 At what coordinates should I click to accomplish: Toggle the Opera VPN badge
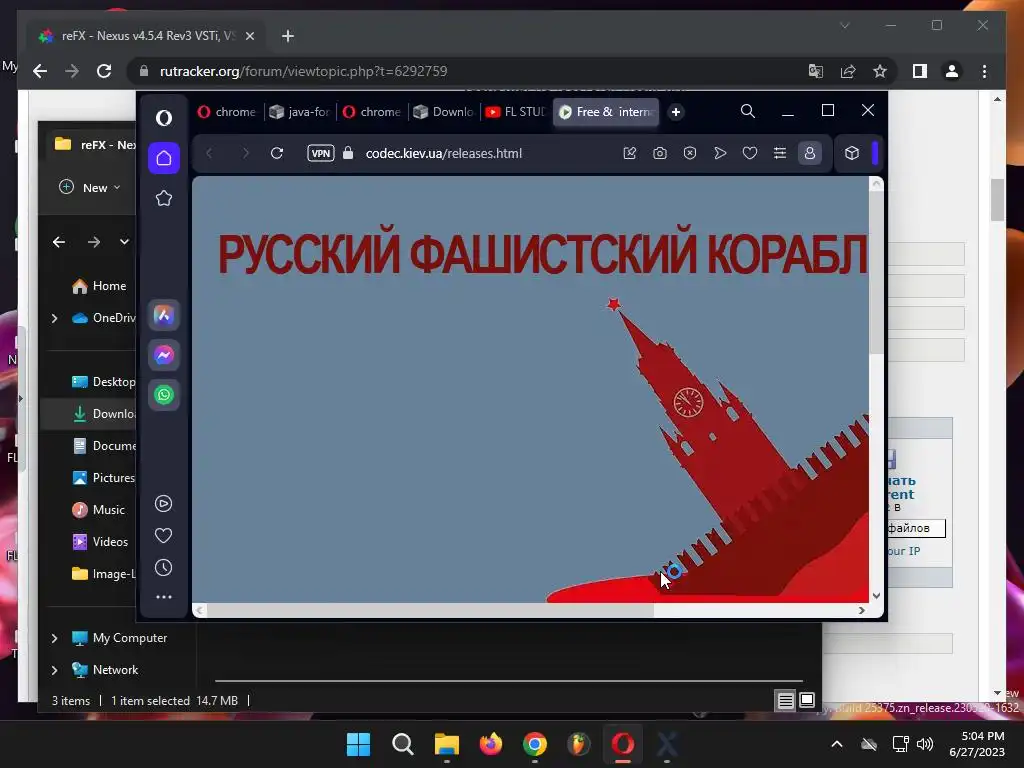(321, 153)
